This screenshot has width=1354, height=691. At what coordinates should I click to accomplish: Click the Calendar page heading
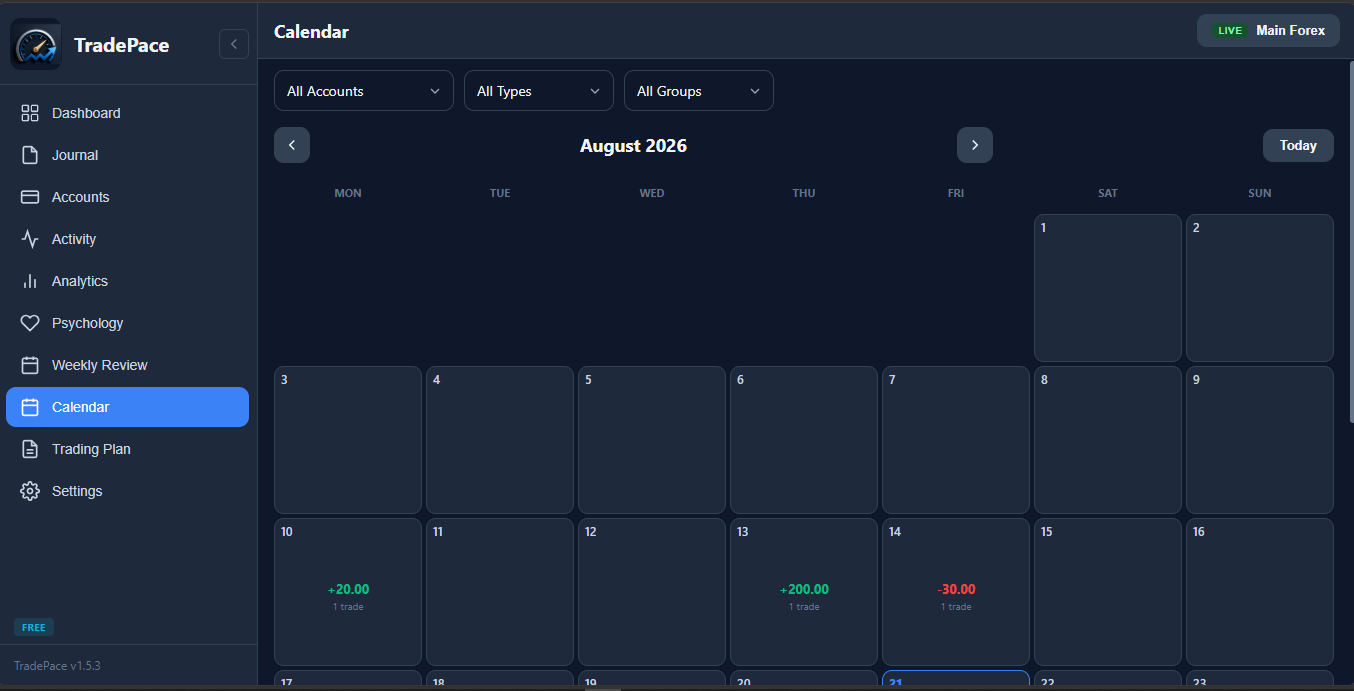pyautogui.click(x=311, y=32)
